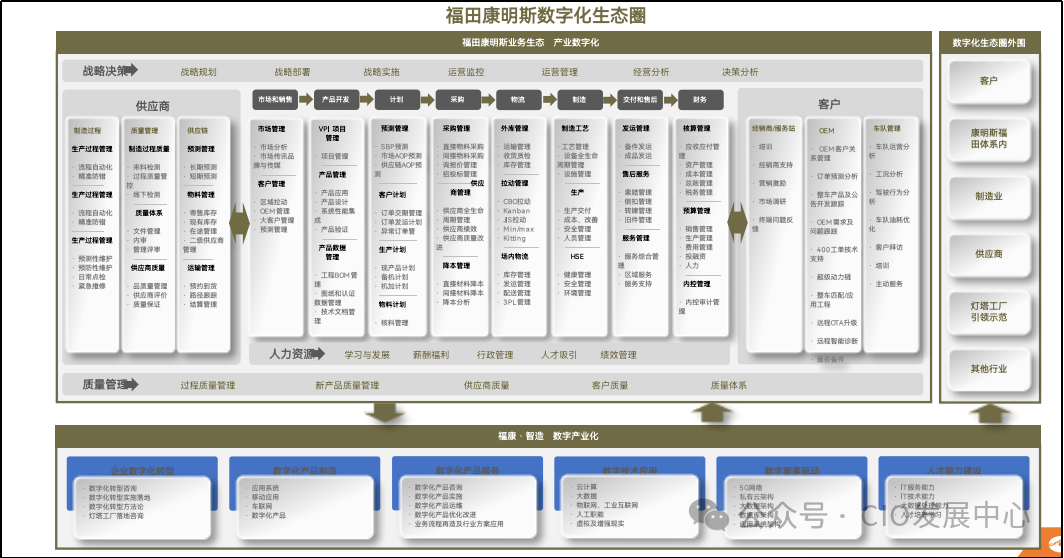Select 经营分析 in the strategy row
Image resolution: width=1064 pixels, height=558 pixels.
click(651, 72)
